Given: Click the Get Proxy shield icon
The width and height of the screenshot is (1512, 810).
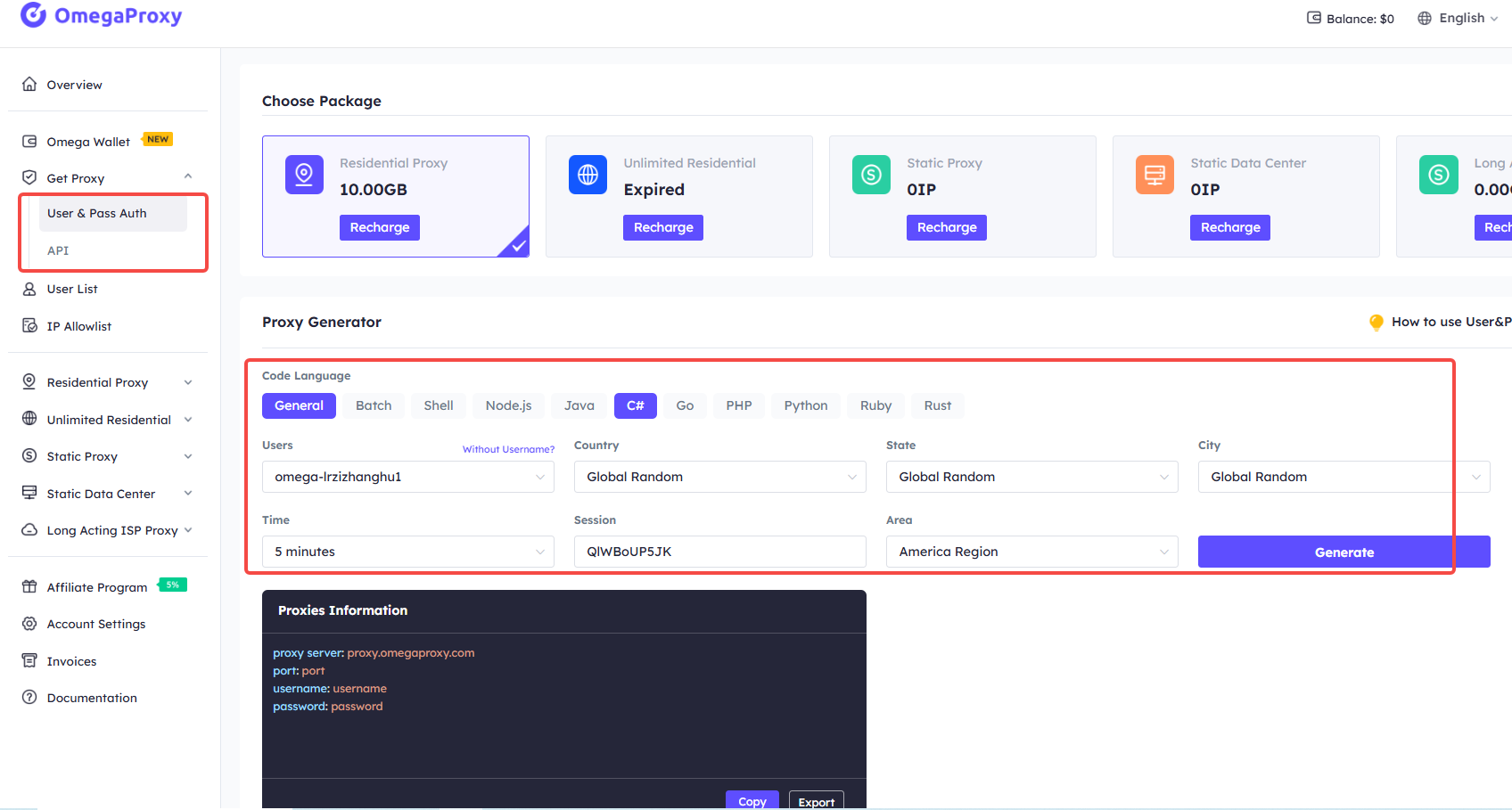Looking at the screenshot, I should tap(29, 178).
